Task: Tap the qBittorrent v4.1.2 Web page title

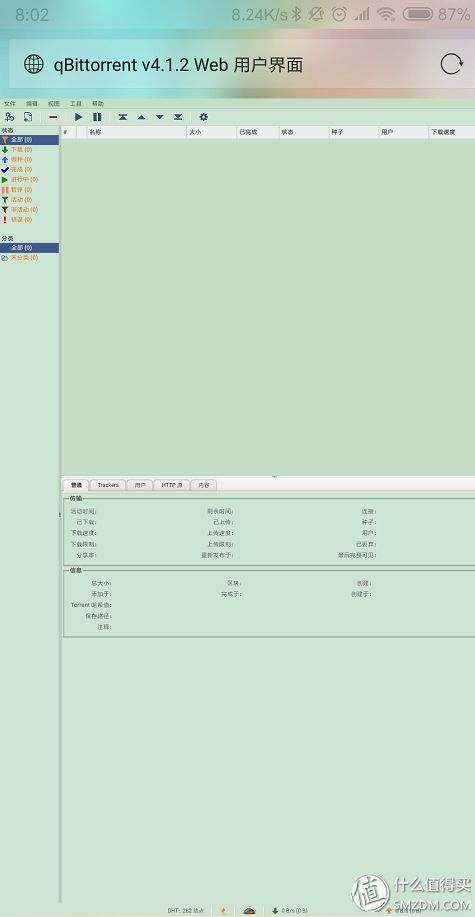Action: tap(178, 65)
